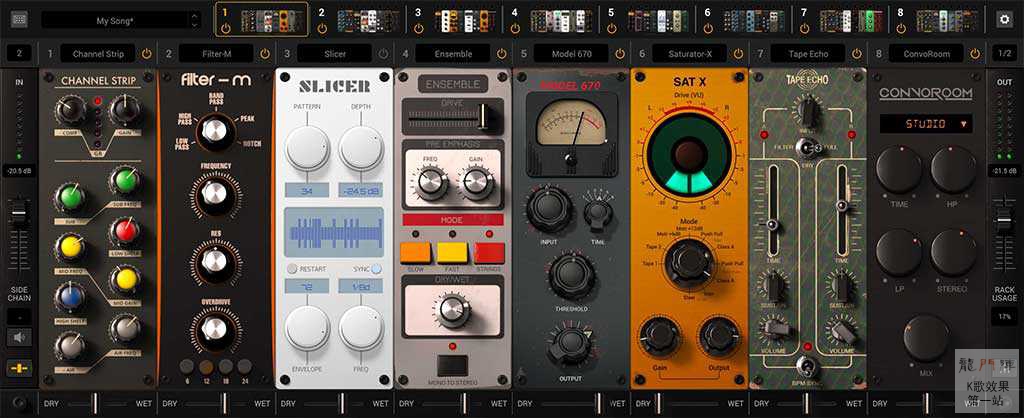
Task: Bypass Model 670 with its power icon
Action: coord(620,54)
